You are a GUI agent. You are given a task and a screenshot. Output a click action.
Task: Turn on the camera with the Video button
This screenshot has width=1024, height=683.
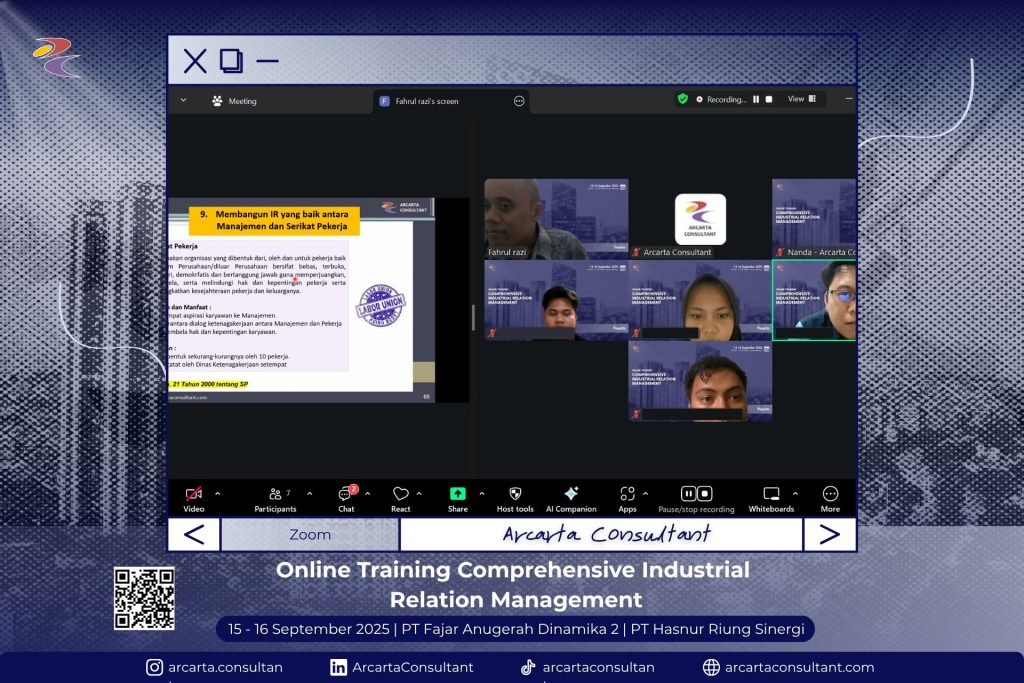194,494
